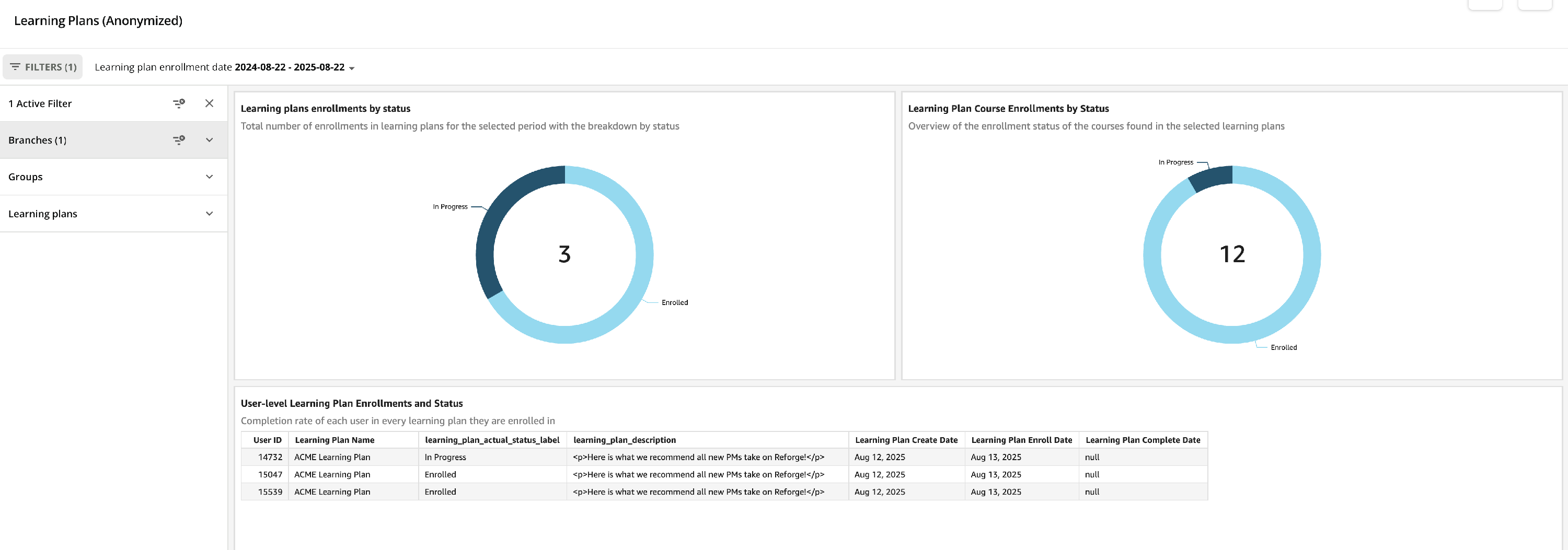The image size is (1568, 550).
Task: Open the enrollment date range dropdown arrow
Action: point(352,68)
